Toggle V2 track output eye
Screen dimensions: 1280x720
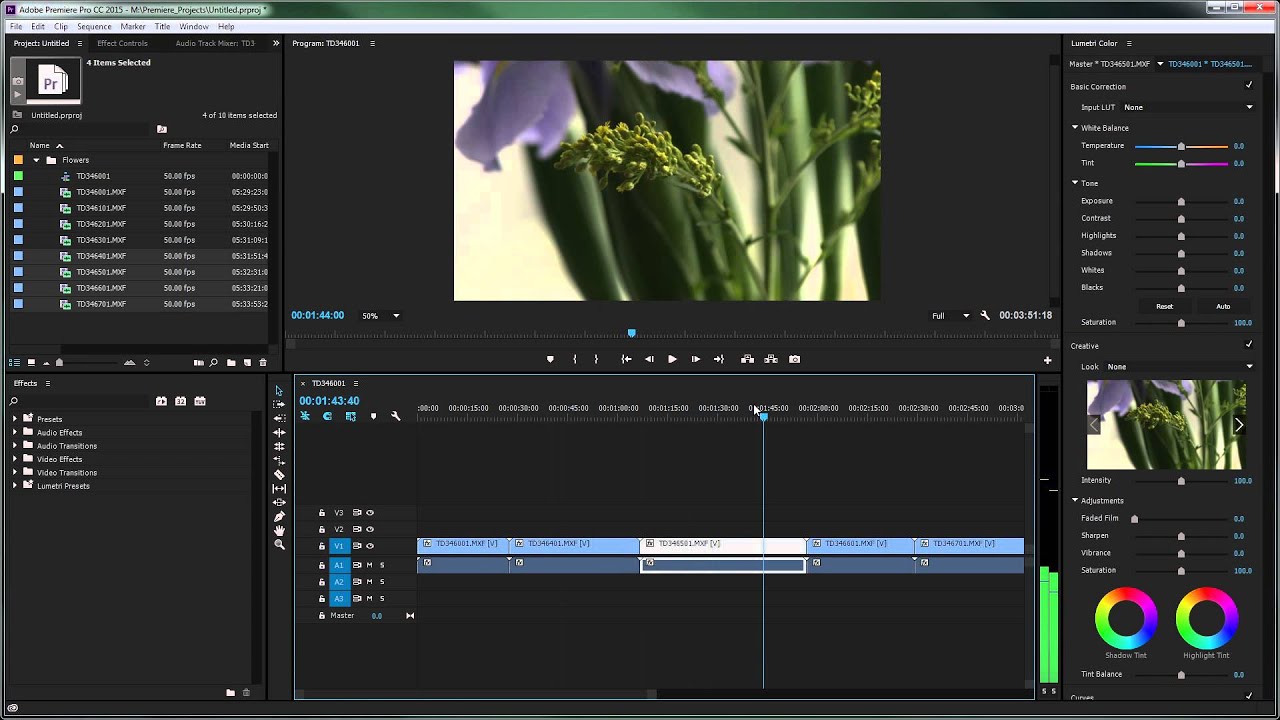tap(370, 529)
